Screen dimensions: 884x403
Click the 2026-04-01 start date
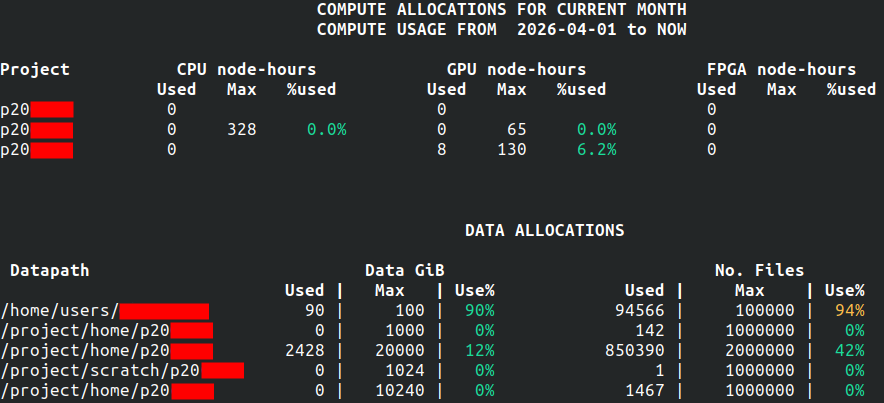(x=567, y=30)
